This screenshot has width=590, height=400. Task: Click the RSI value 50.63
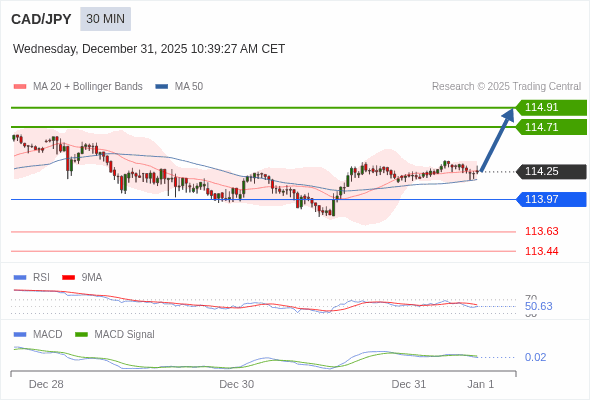538,306
